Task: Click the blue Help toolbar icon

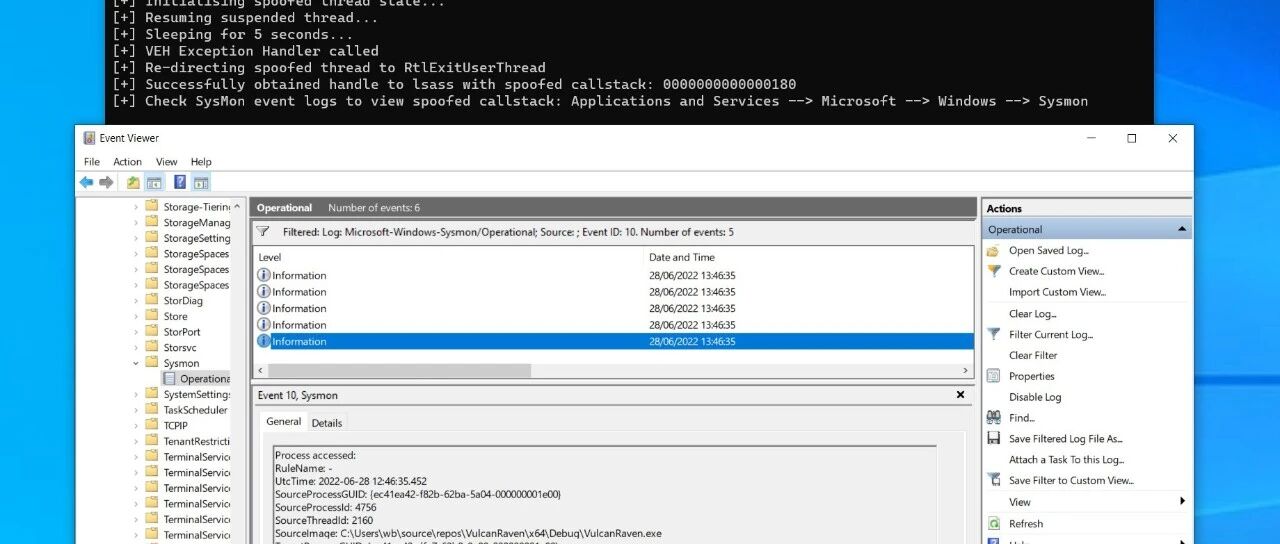Action: (x=180, y=182)
